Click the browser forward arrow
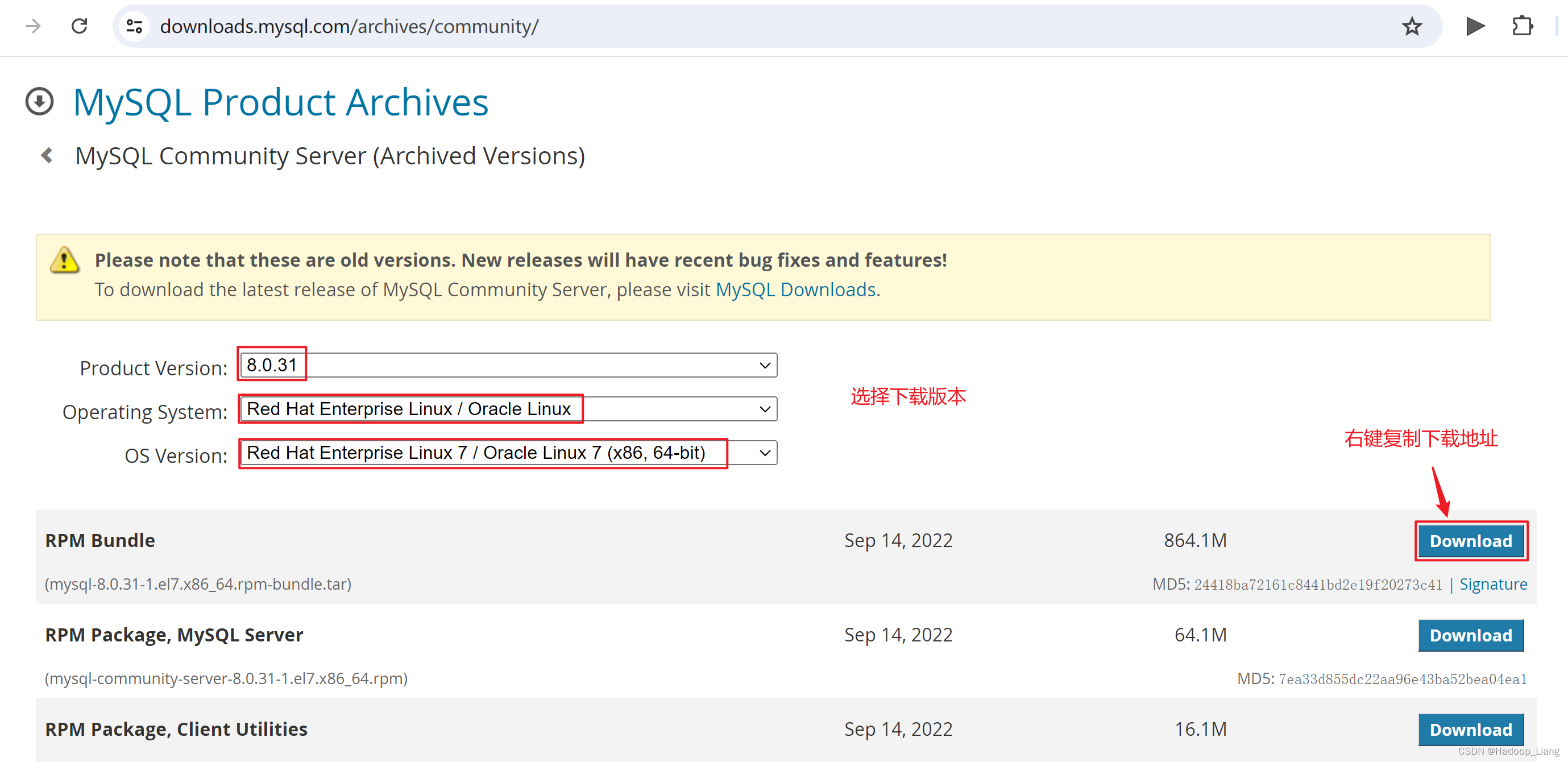1568x762 pixels. (x=33, y=26)
